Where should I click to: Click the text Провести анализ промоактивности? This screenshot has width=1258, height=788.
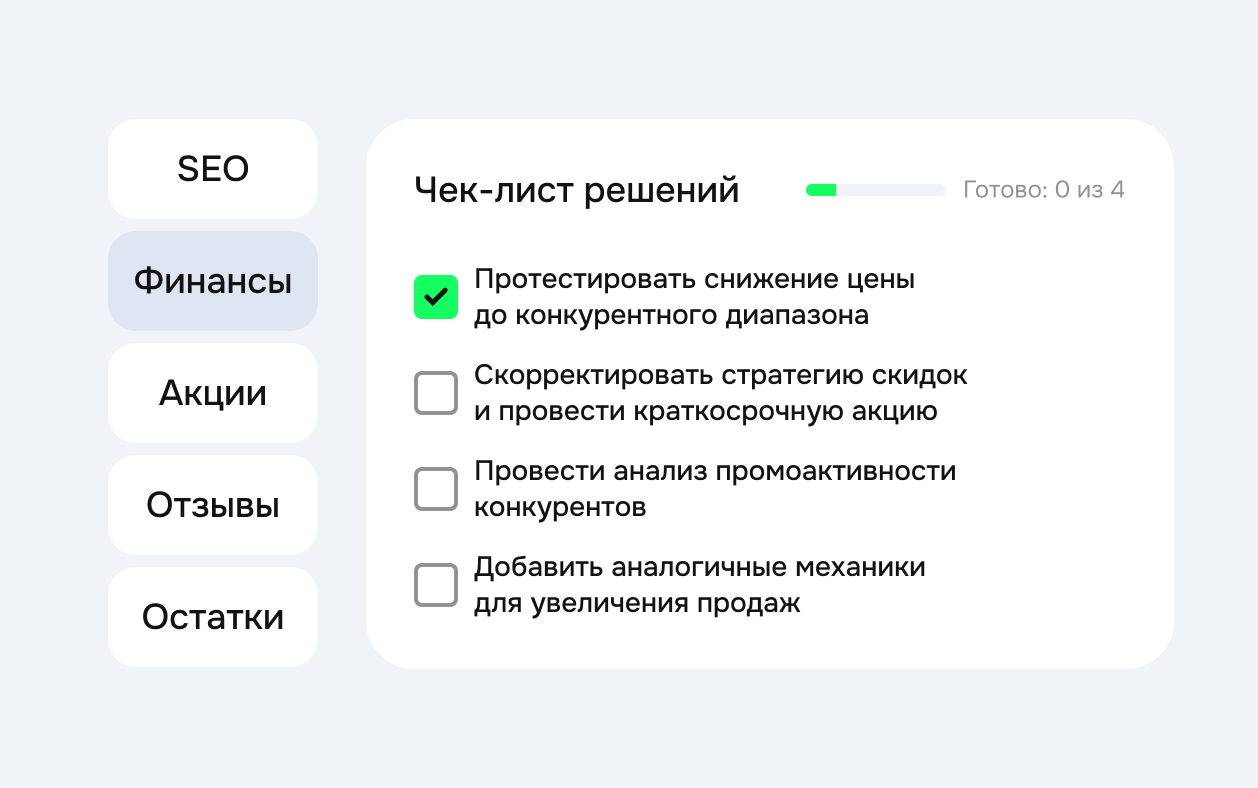click(715, 471)
